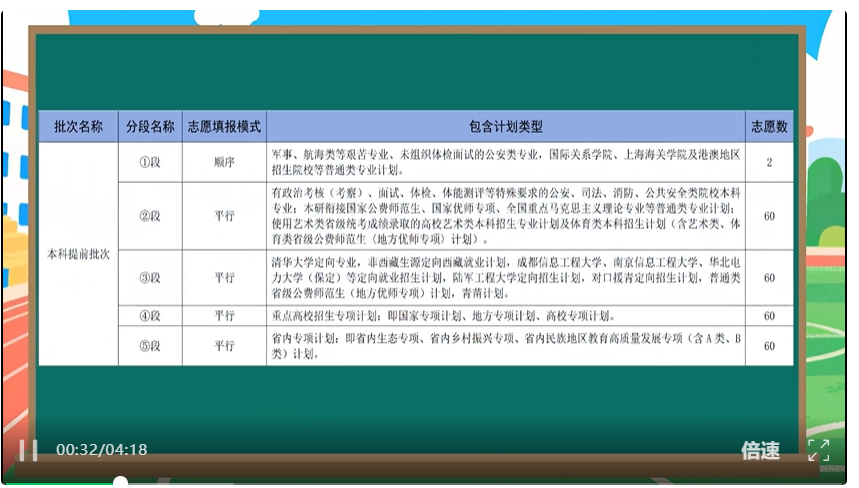Click the ①段 cell
Image resolution: width=859 pixels, height=488 pixels.
pyautogui.click(x=150, y=162)
